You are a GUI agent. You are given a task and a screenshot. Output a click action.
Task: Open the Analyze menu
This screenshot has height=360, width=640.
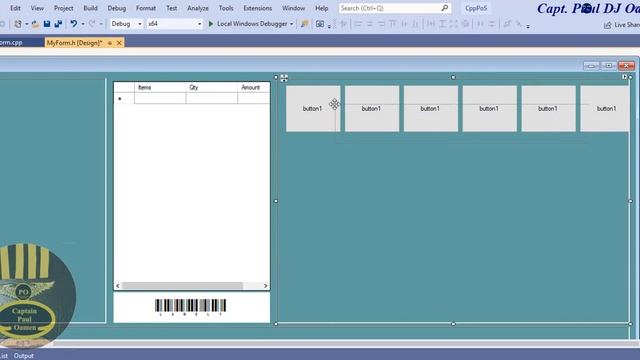198,8
